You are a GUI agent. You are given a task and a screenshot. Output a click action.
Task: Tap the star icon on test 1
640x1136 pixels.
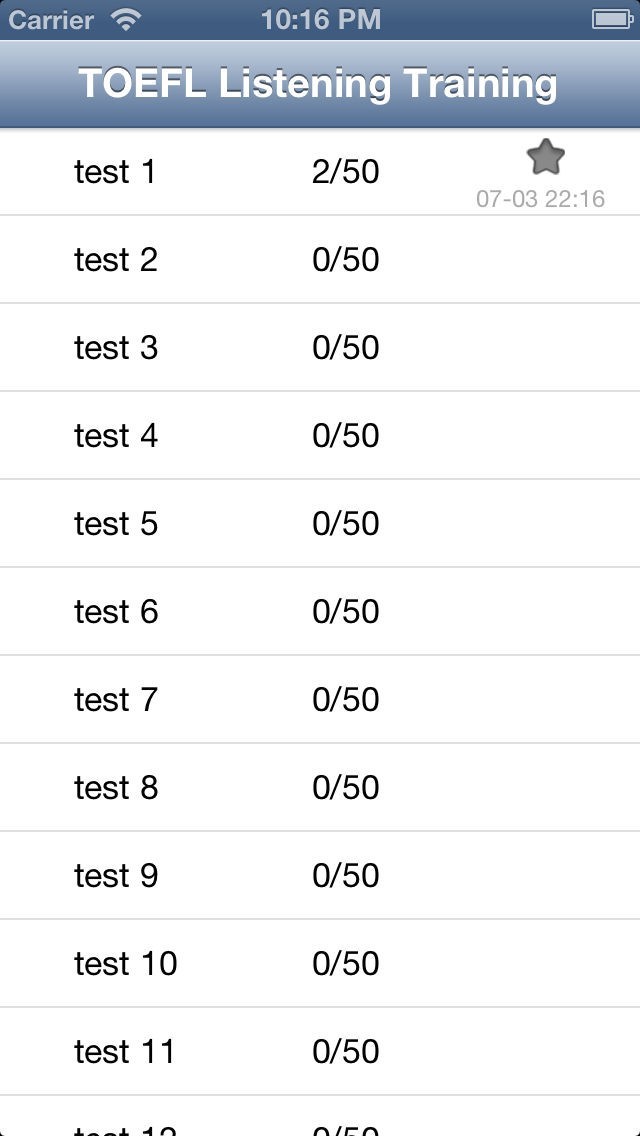pos(545,157)
